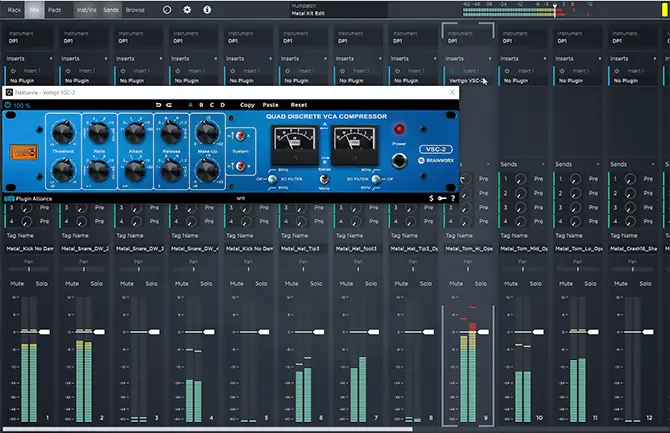Open Instrument DP1 selector on channel 5
Image resolution: width=670 pixels, height=433 pixels.
tap(249, 37)
